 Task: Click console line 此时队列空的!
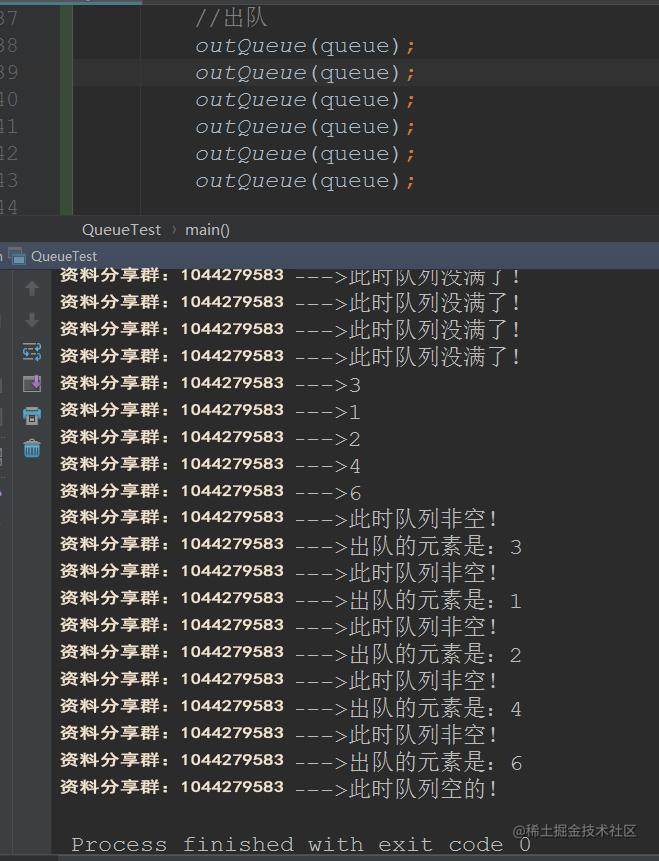[x=279, y=788]
